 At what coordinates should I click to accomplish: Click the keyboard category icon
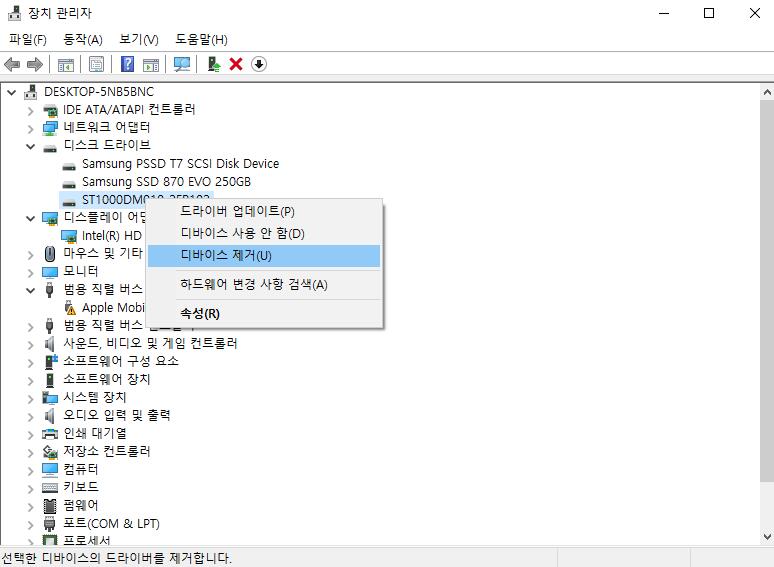click(50, 488)
